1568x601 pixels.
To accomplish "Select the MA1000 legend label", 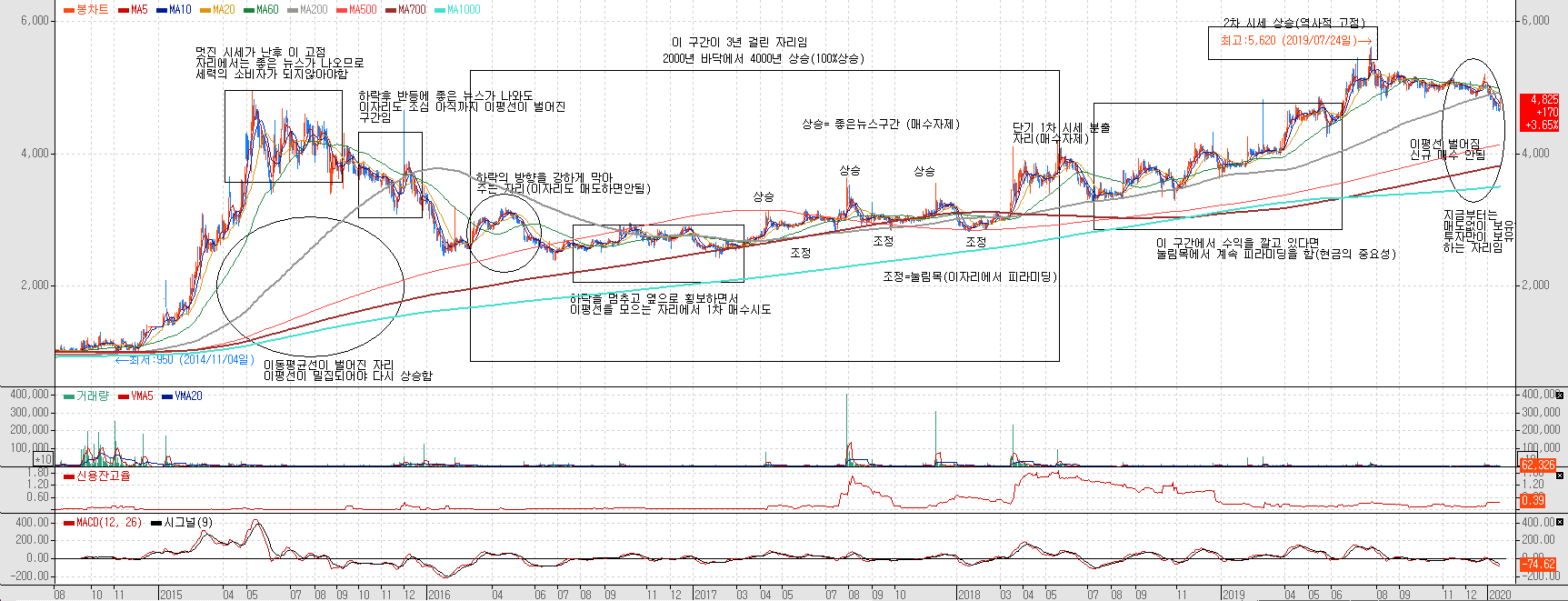I will coord(458,9).
